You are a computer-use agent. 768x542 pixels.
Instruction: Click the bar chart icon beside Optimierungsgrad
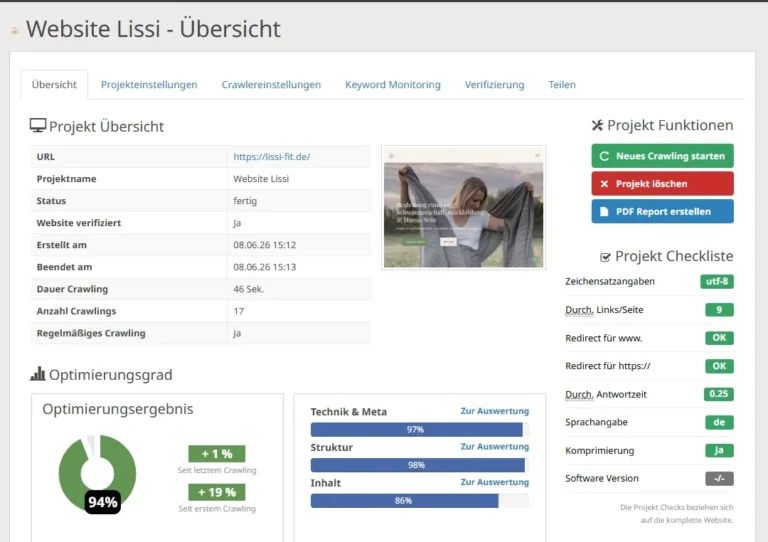click(38, 374)
